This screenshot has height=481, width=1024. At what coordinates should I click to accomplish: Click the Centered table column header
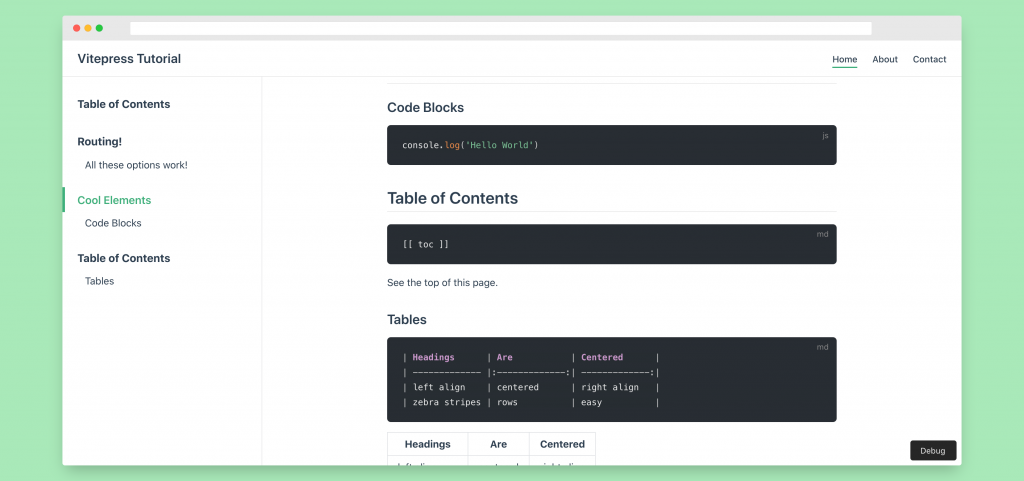[562, 444]
